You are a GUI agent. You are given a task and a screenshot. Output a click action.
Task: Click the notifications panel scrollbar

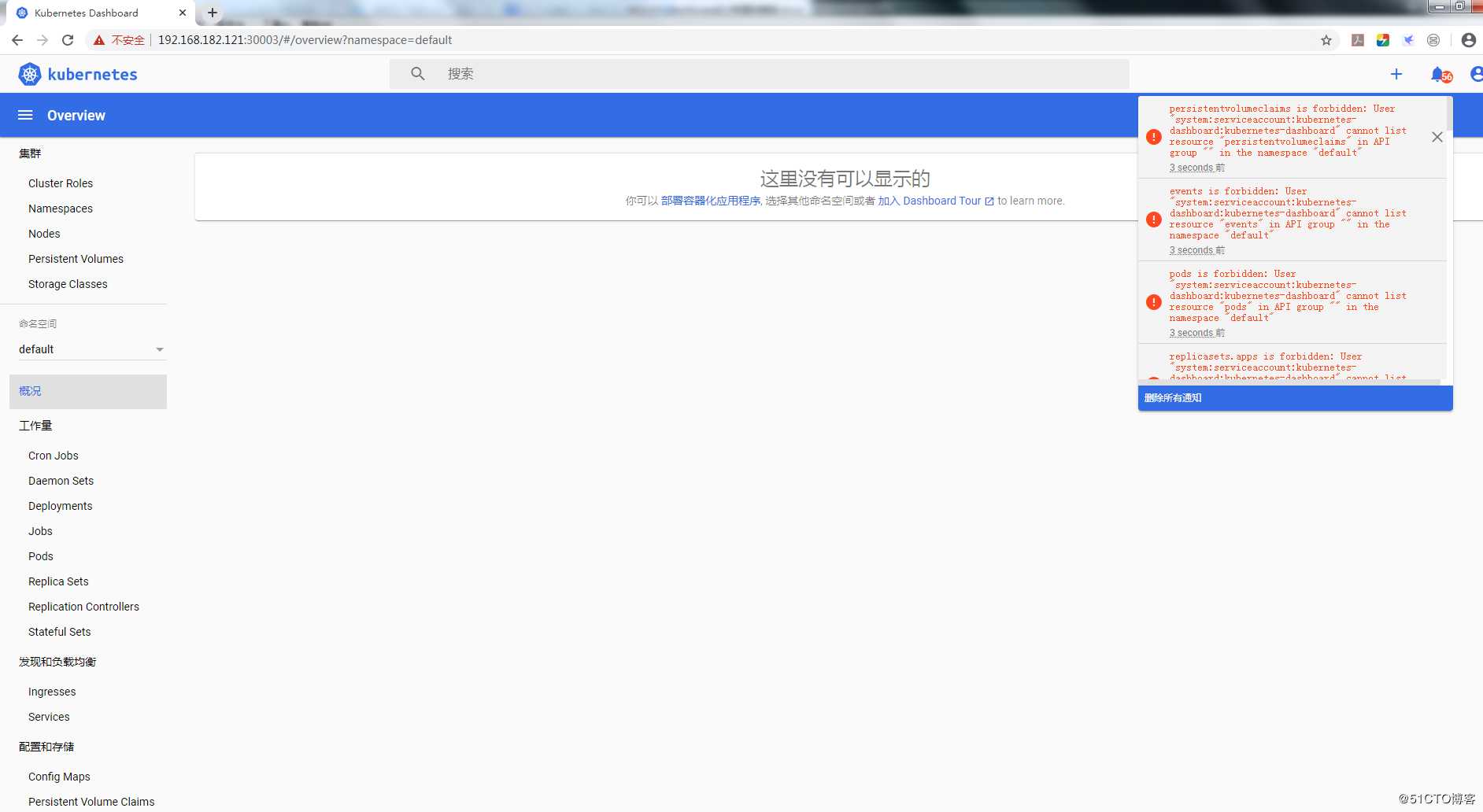1448,114
